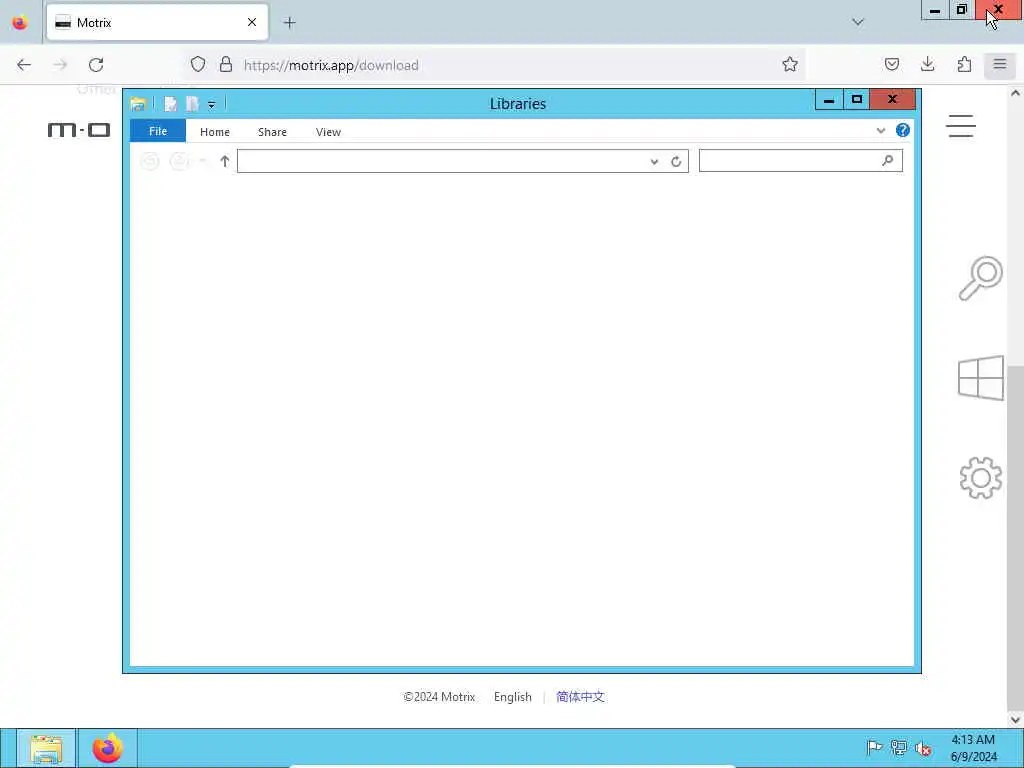Screen dimensions: 1024x768
Task: Click the gear icon on Motrix page
Action: 980,477
